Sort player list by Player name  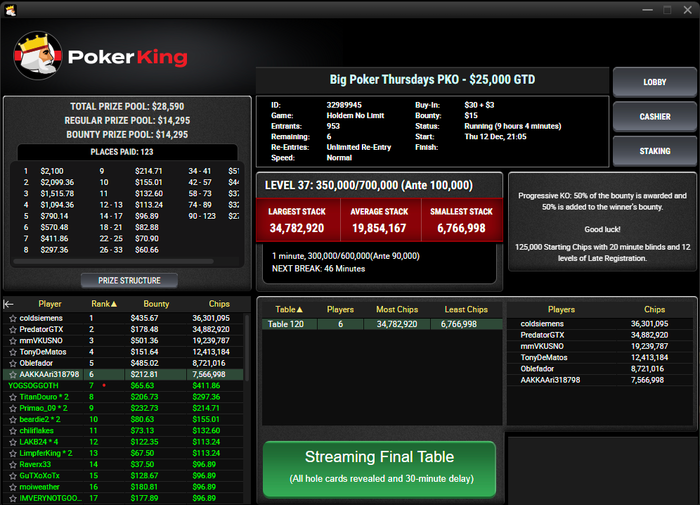pos(50,304)
